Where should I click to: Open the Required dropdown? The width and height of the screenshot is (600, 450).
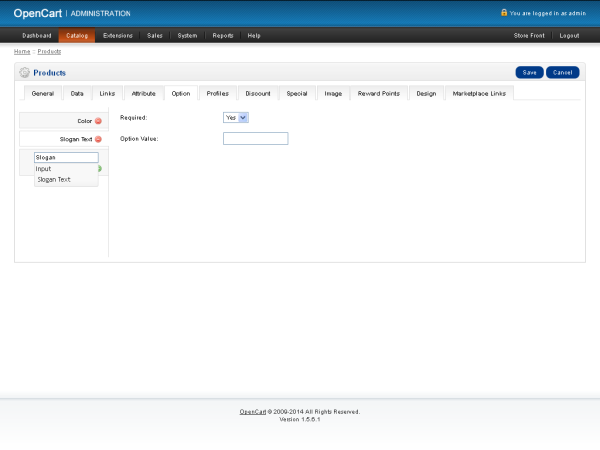coord(235,117)
